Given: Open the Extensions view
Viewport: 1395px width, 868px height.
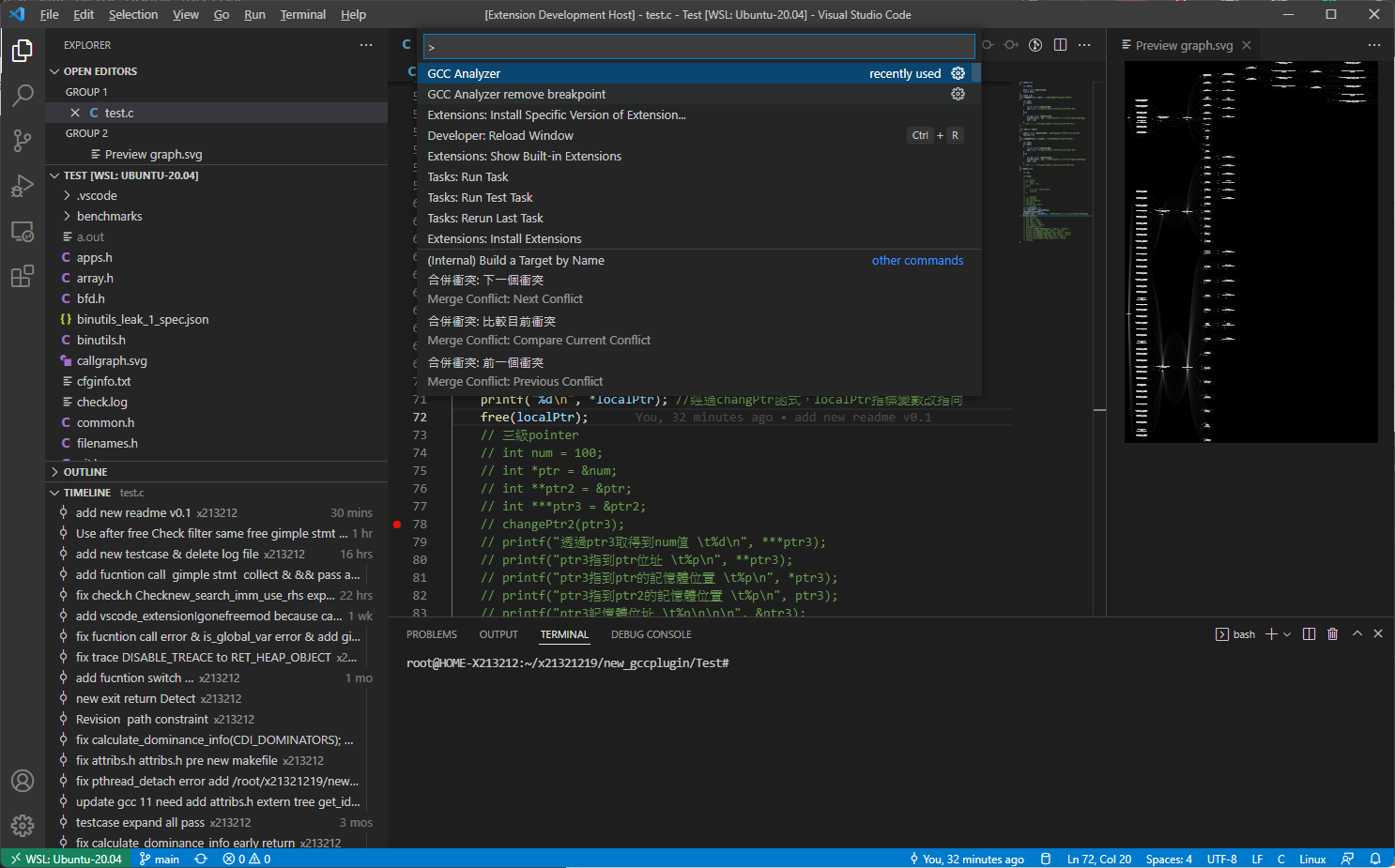Looking at the screenshot, I should tap(23, 276).
